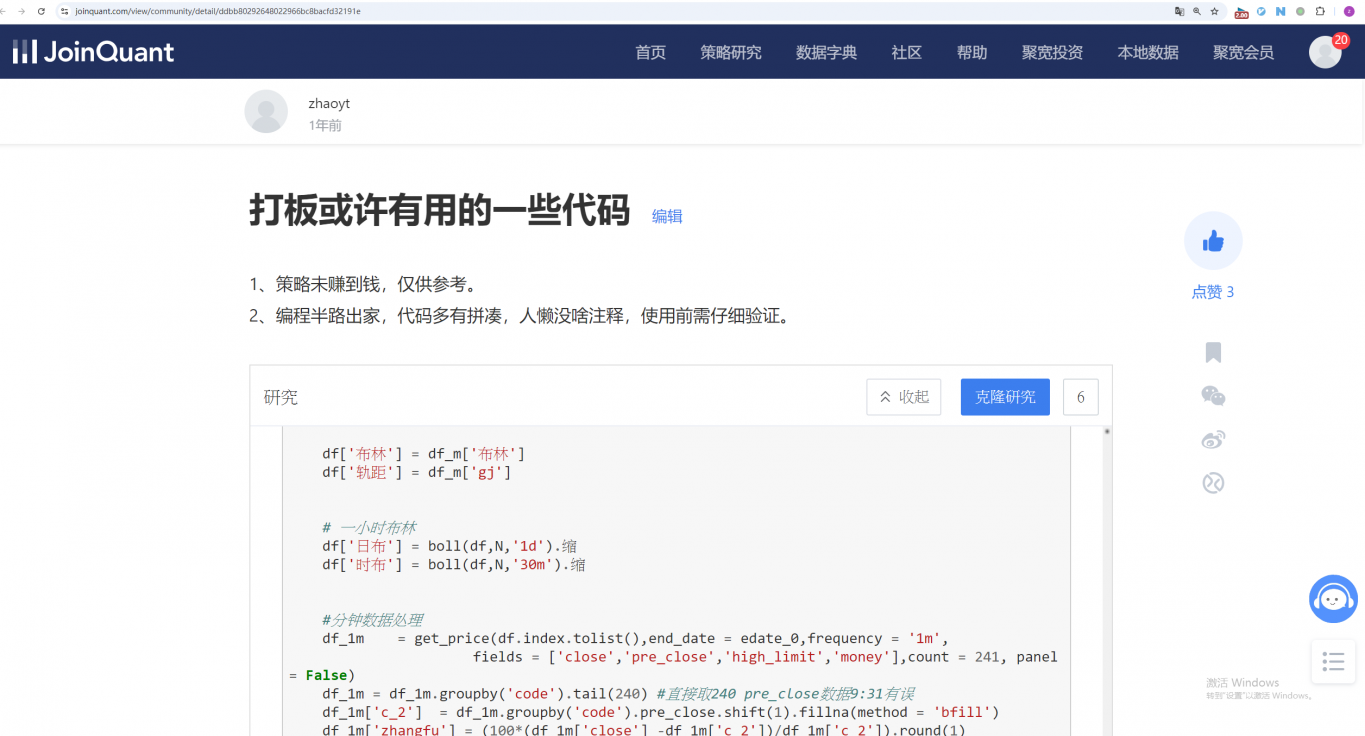Click the code comment #分钟数据处理

coord(372,620)
